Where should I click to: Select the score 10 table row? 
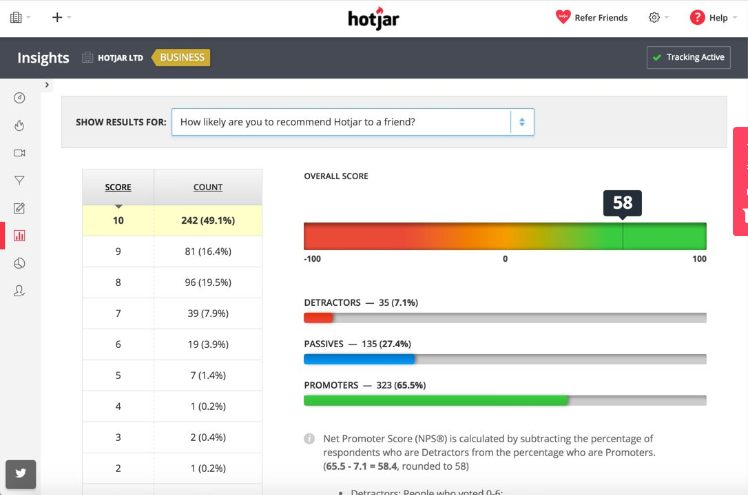coord(172,220)
